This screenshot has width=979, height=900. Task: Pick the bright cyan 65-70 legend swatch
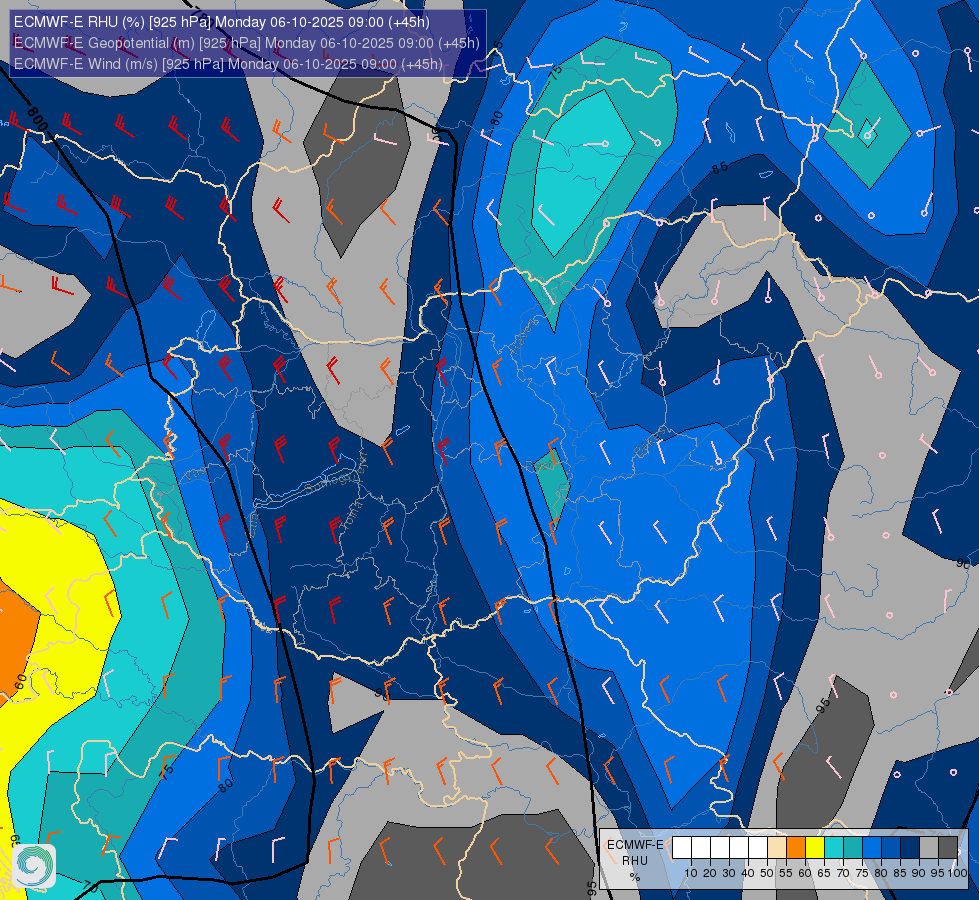834,847
